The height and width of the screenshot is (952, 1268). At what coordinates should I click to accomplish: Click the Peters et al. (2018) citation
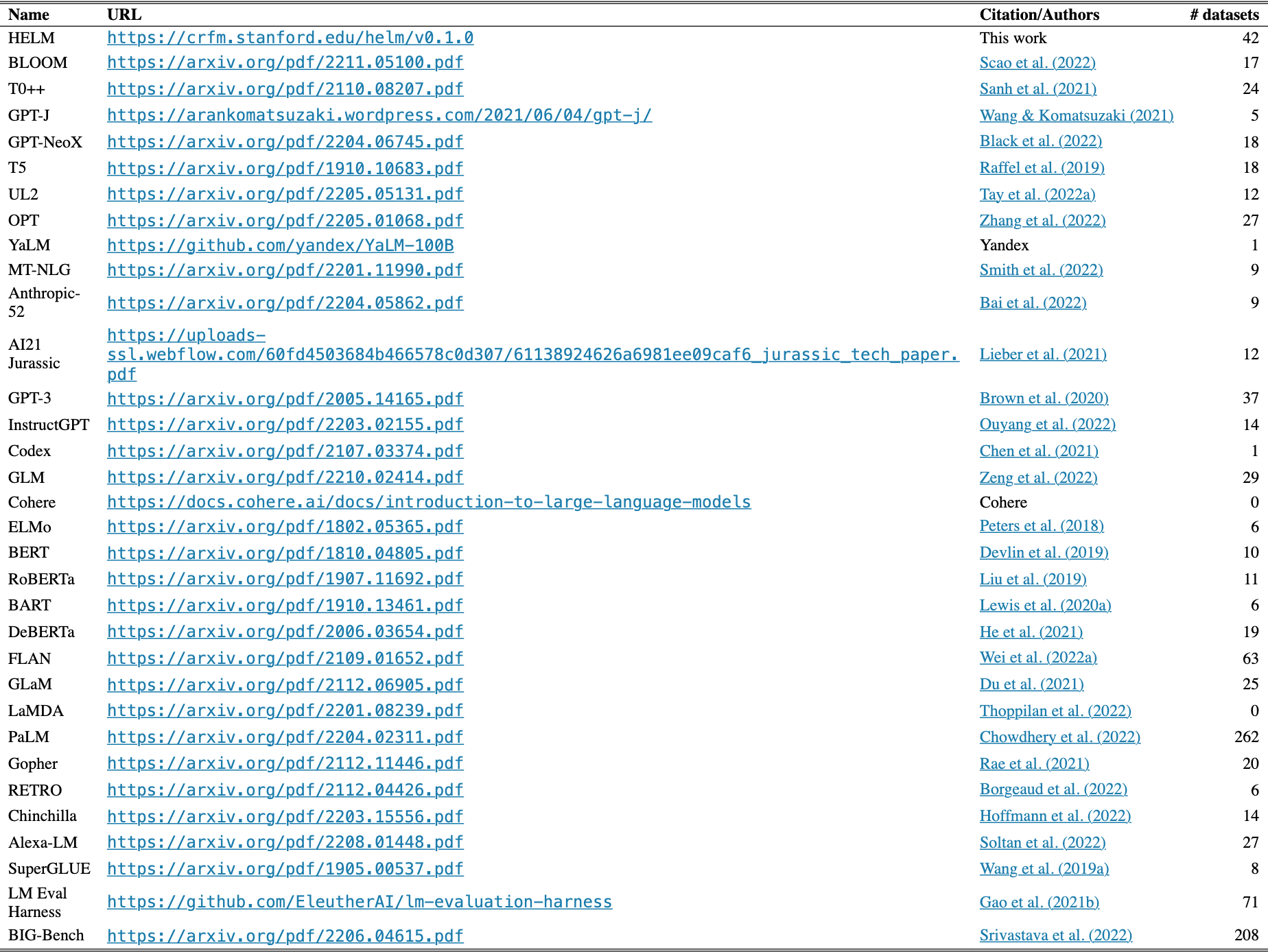1042,525
